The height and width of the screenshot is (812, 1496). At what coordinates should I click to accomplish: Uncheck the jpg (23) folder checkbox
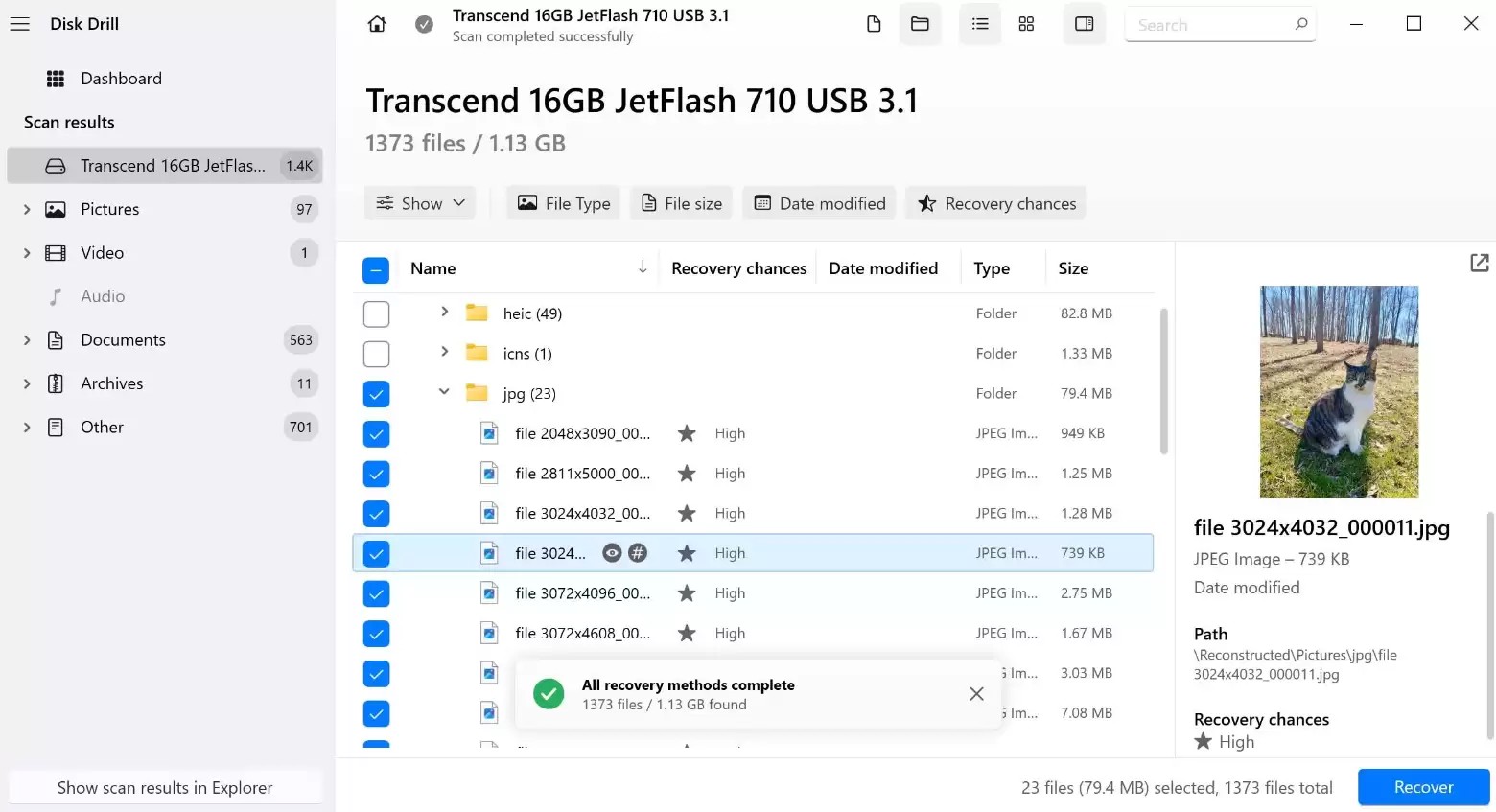click(x=376, y=394)
